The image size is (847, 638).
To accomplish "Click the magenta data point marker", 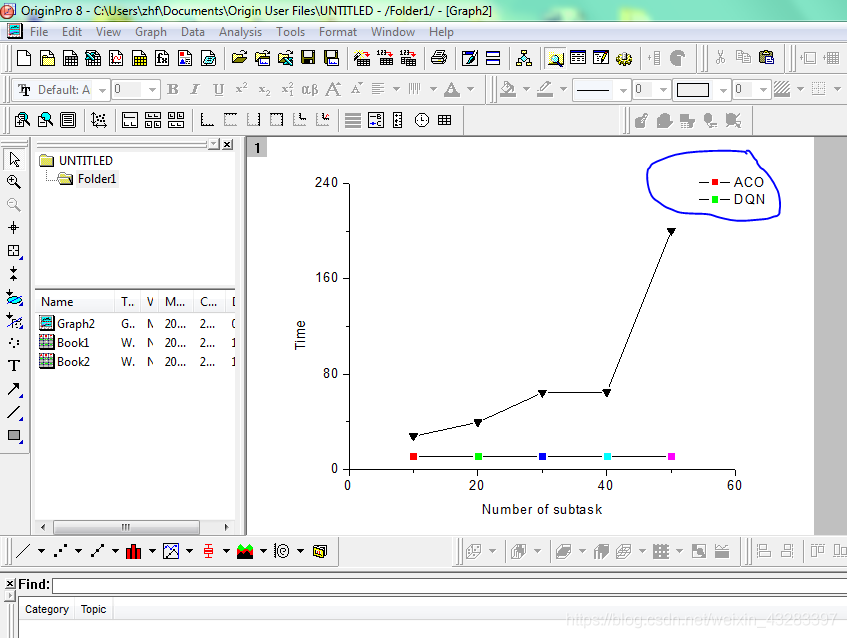I will pos(671,456).
